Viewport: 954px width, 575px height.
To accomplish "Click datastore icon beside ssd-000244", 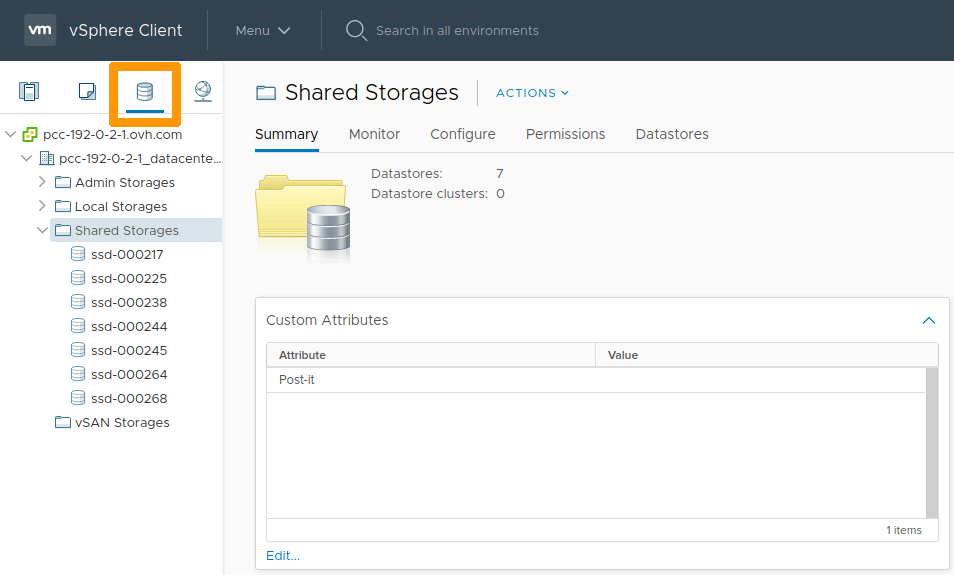I will click(78, 326).
